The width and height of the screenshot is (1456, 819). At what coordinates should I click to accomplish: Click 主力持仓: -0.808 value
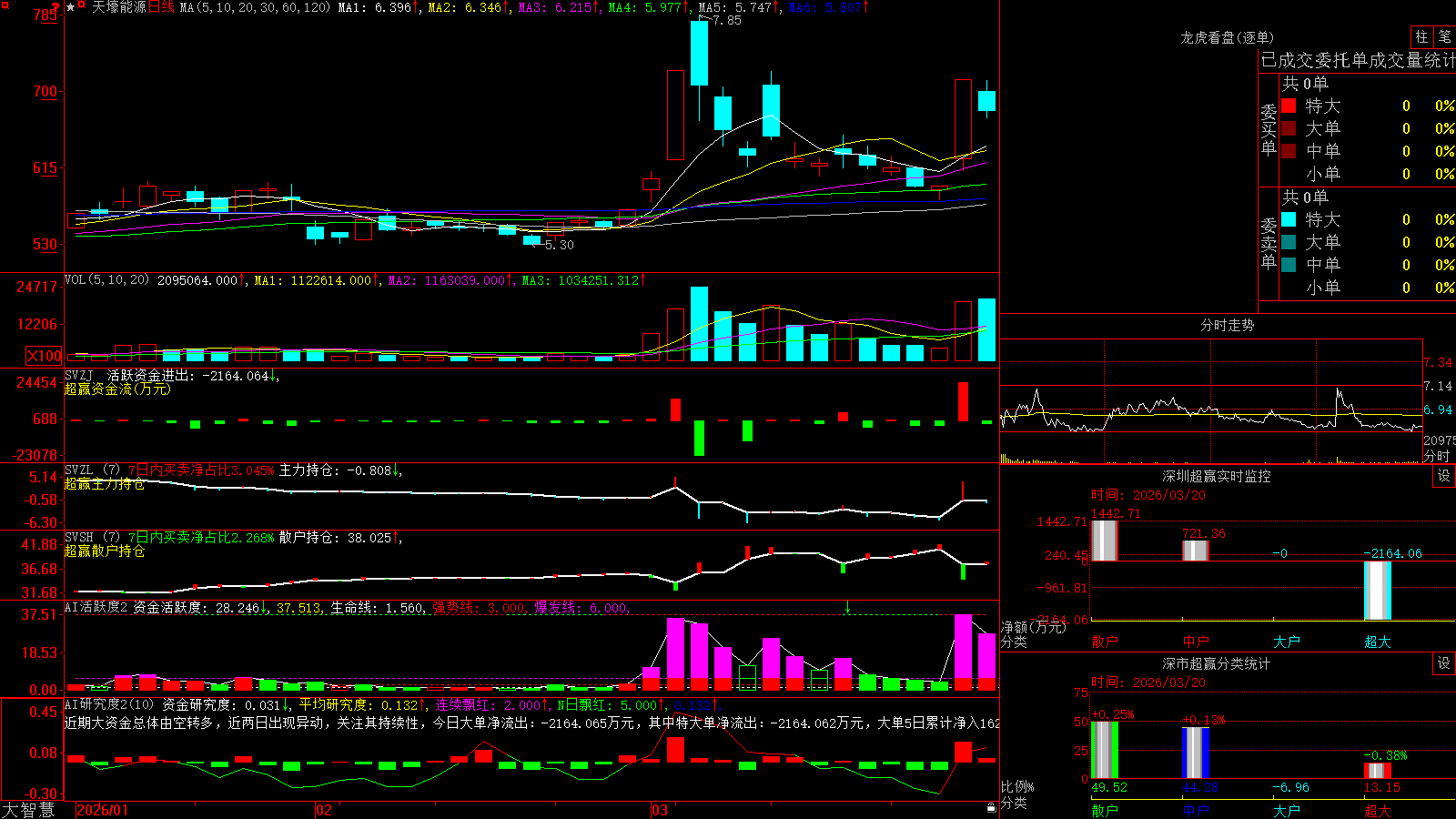tap(340, 470)
